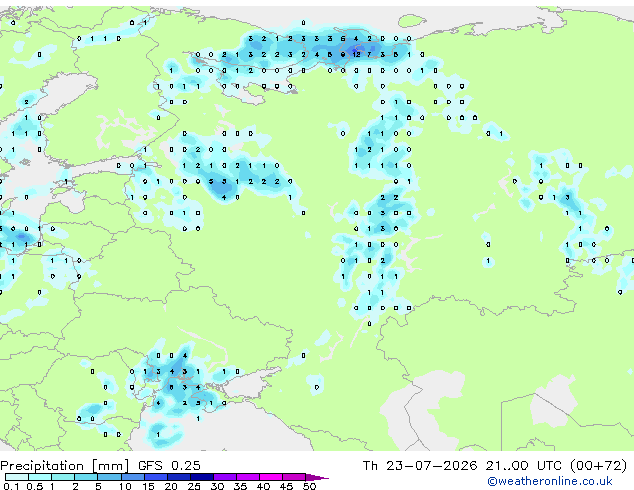Viewport: 634px width, 490px height.
Task: Select the 45–50 mm legend color swatch
Action: coord(293,477)
